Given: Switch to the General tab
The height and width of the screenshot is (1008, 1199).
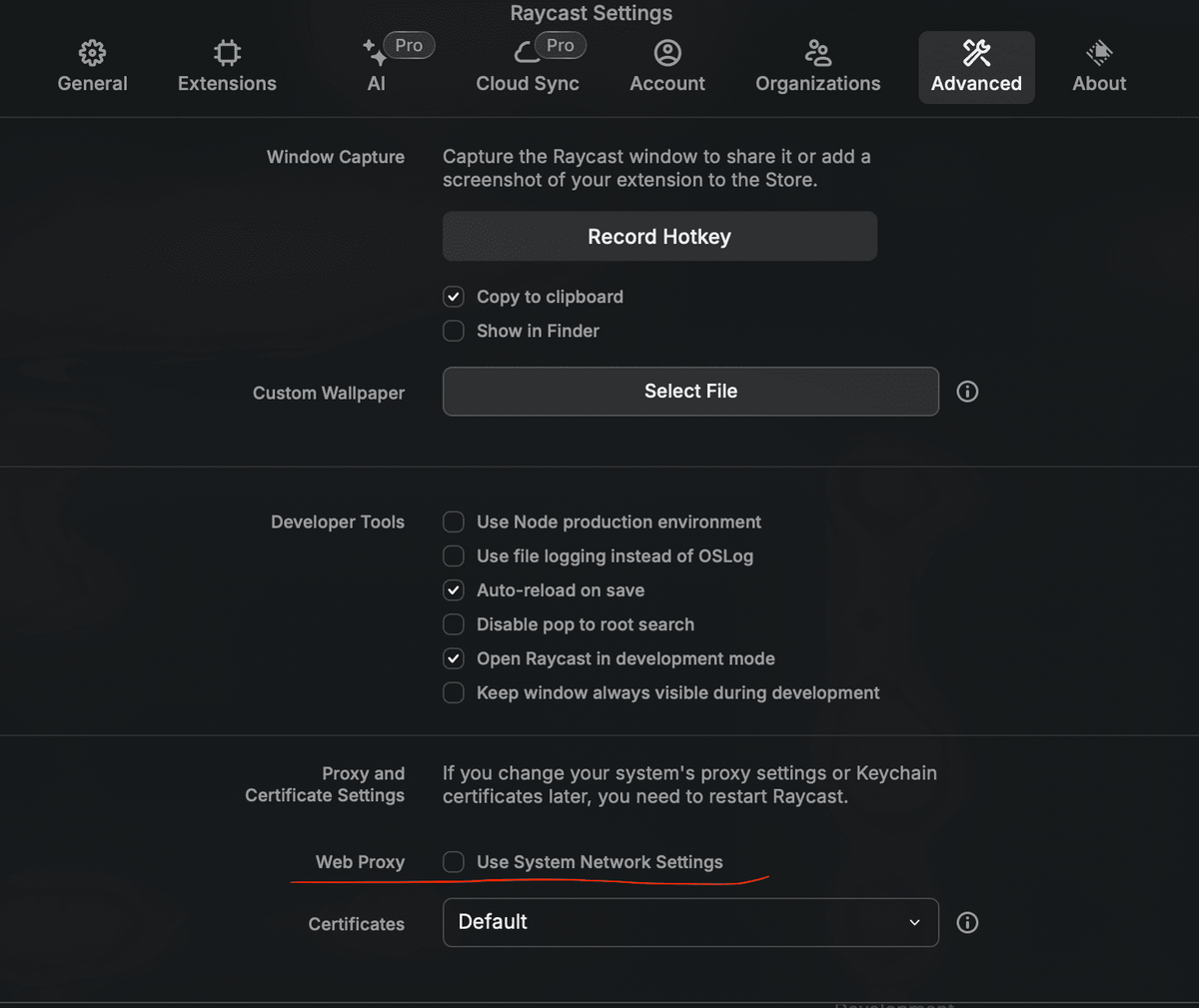Looking at the screenshot, I should 92,65.
